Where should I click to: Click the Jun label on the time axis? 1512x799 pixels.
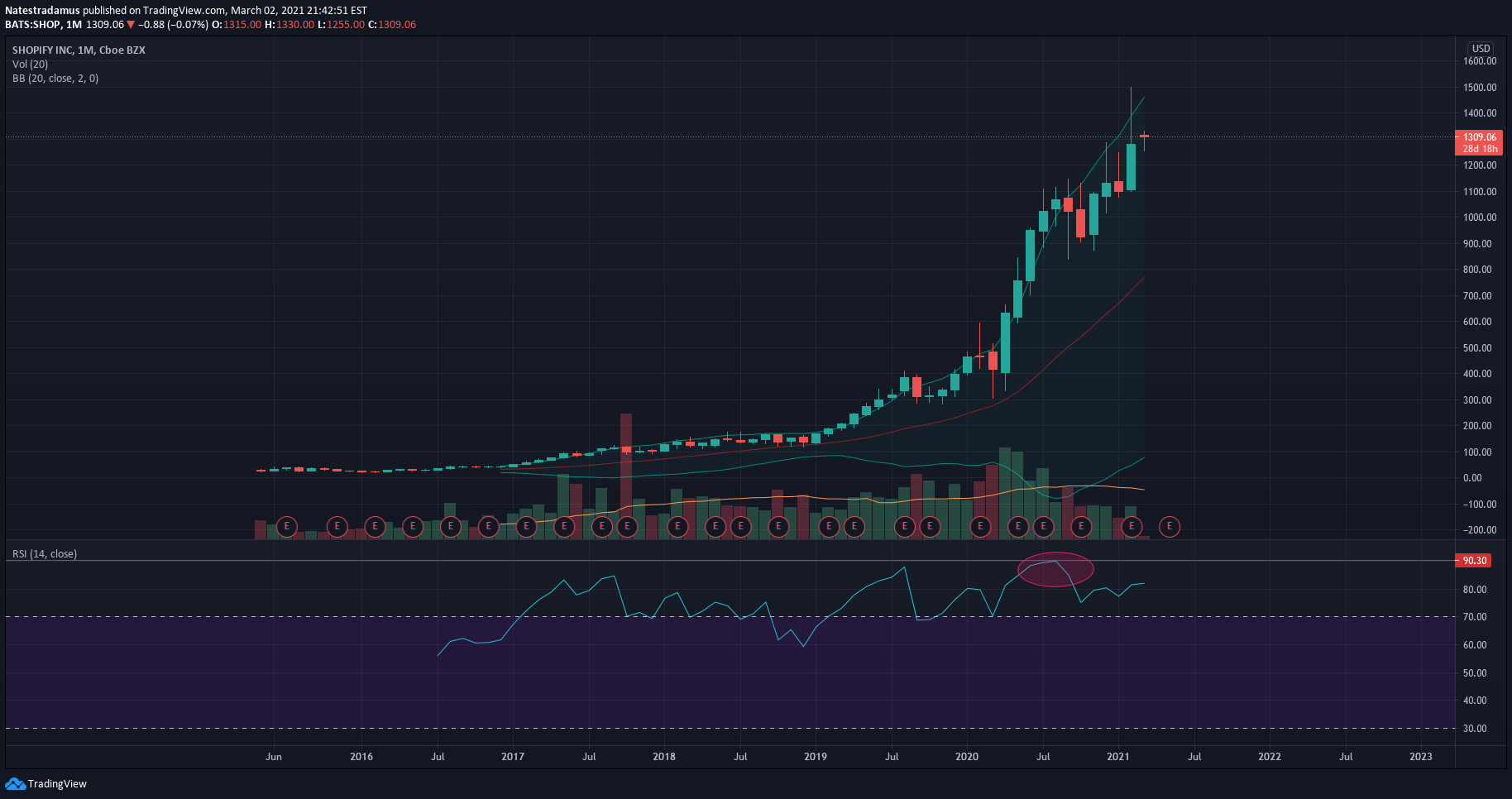click(274, 756)
